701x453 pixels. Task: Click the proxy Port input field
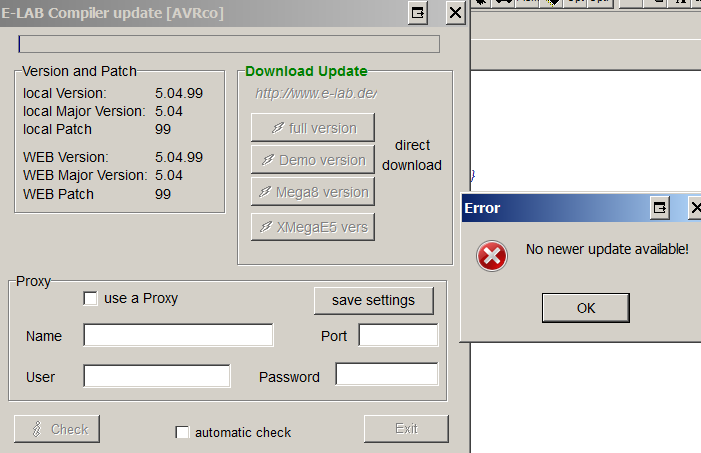tap(398, 335)
